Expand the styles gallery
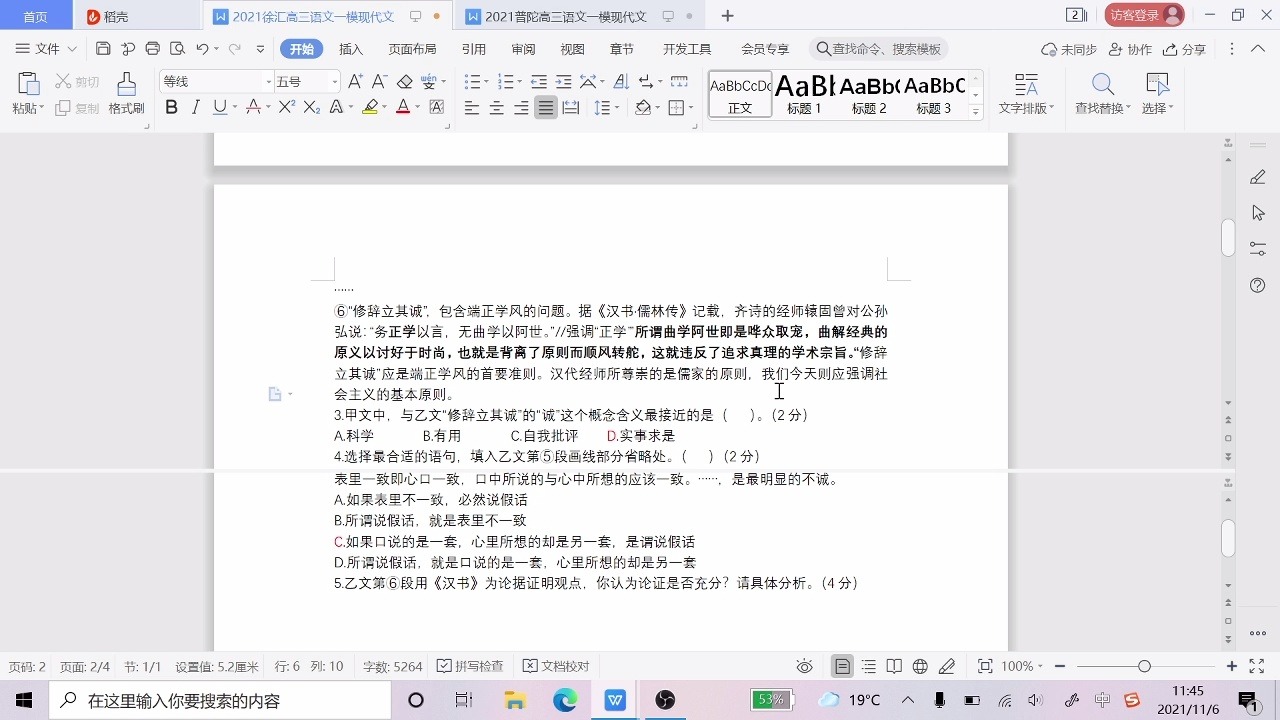Viewport: 1280px width, 720px height. [x=976, y=112]
